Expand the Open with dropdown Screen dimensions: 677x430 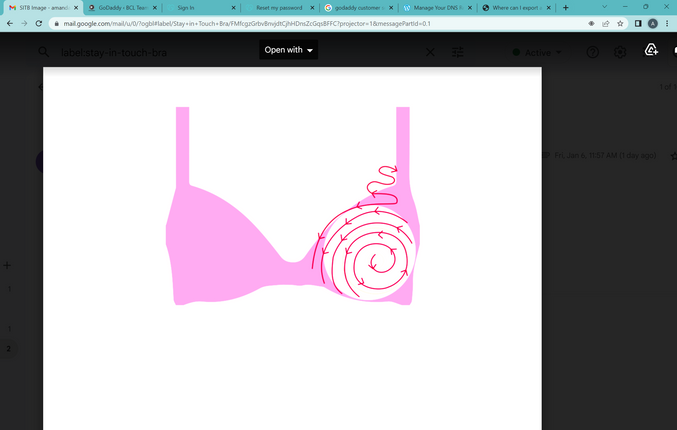click(x=288, y=50)
